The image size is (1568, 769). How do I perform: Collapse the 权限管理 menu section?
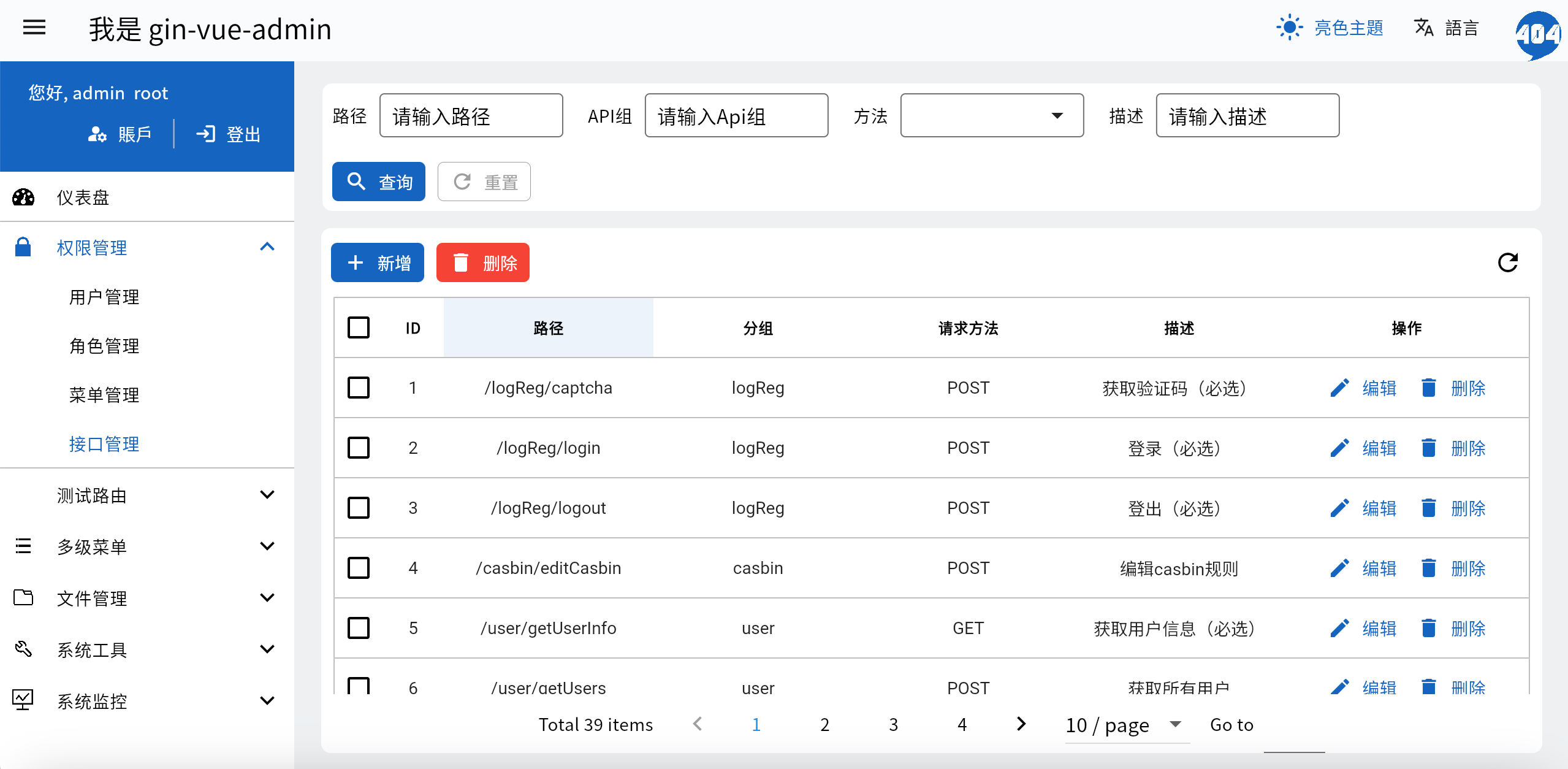coord(267,247)
